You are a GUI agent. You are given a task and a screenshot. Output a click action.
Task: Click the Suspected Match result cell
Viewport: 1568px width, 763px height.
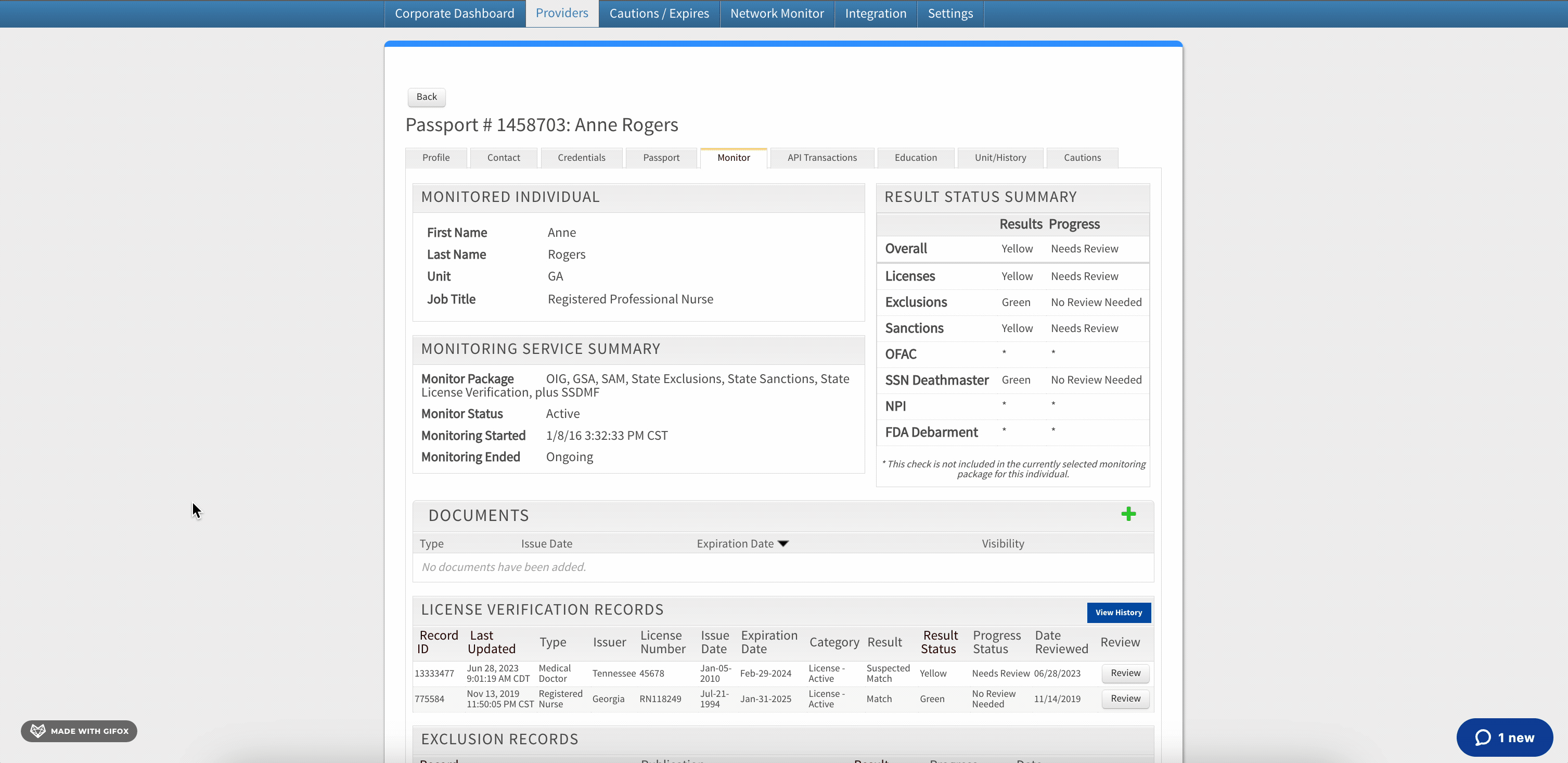(x=888, y=673)
